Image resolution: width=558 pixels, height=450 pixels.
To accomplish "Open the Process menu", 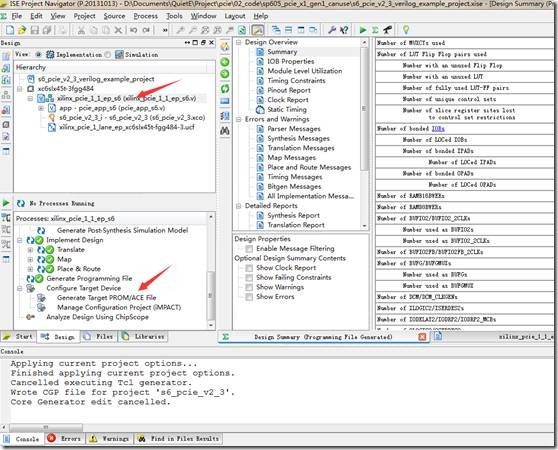I will tap(145, 16).
